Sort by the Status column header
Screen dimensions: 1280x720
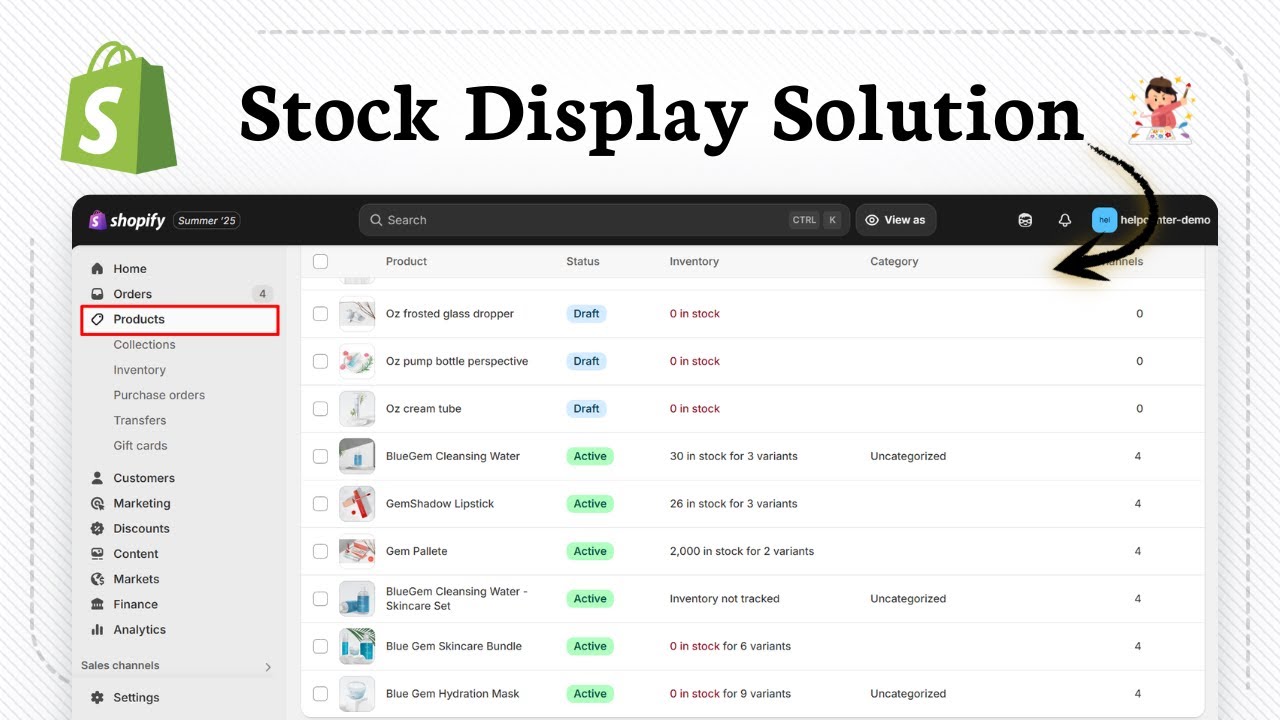(x=583, y=262)
